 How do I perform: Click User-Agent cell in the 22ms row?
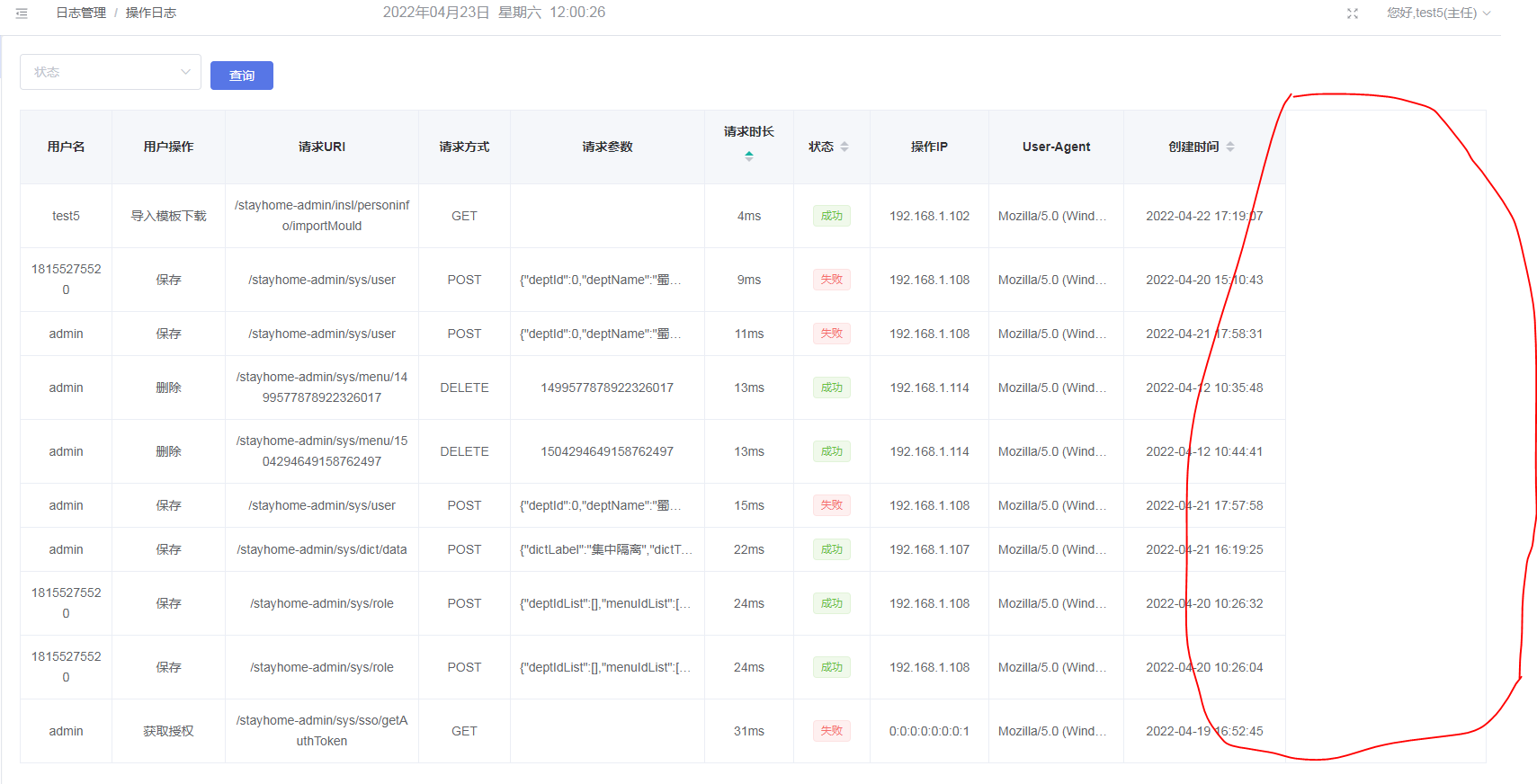click(1056, 549)
